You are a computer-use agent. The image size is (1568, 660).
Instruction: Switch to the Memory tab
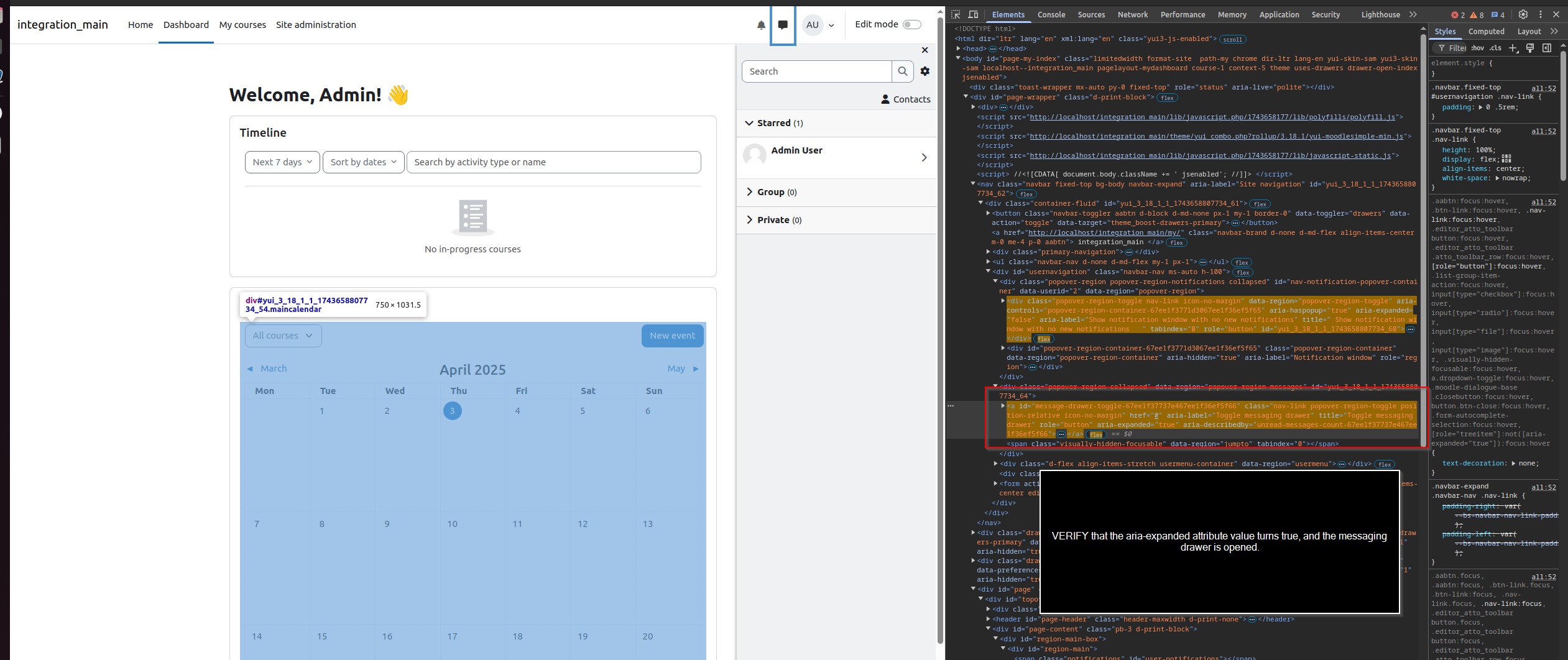(x=1232, y=14)
